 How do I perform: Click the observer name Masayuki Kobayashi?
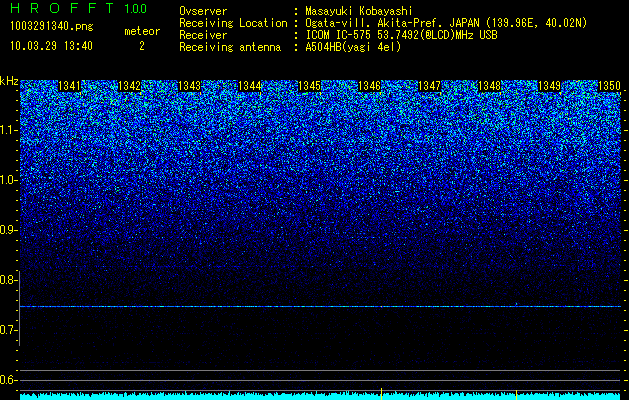pos(359,11)
